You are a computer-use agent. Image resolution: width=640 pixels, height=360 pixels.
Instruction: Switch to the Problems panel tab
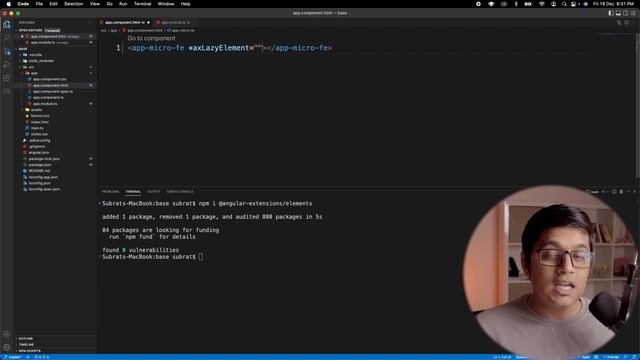[110, 191]
